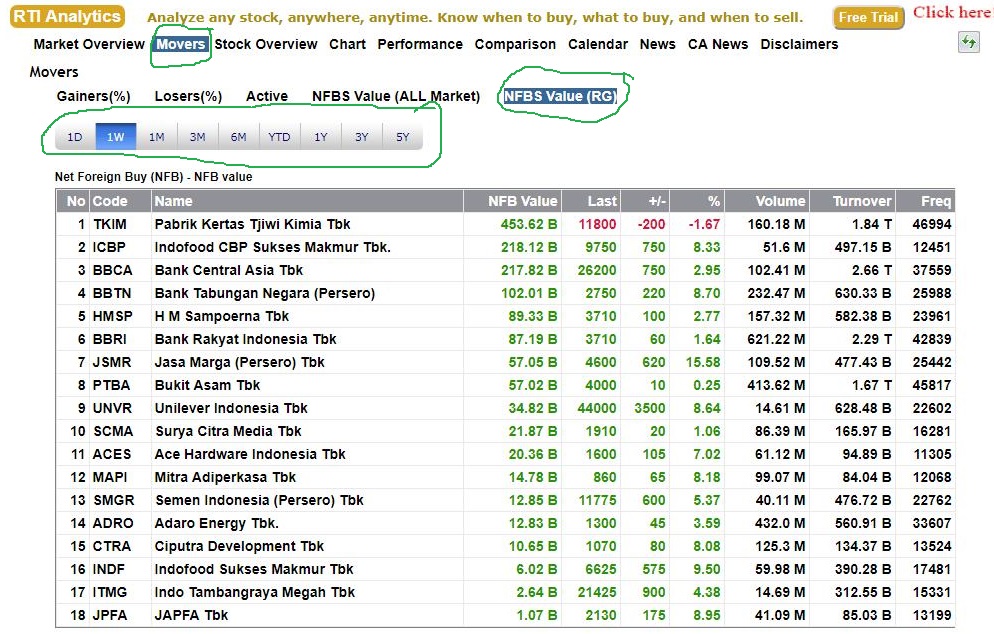Go to the Stock Overview tab
The width and height of the screenshot is (994, 634).
tap(266, 44)
